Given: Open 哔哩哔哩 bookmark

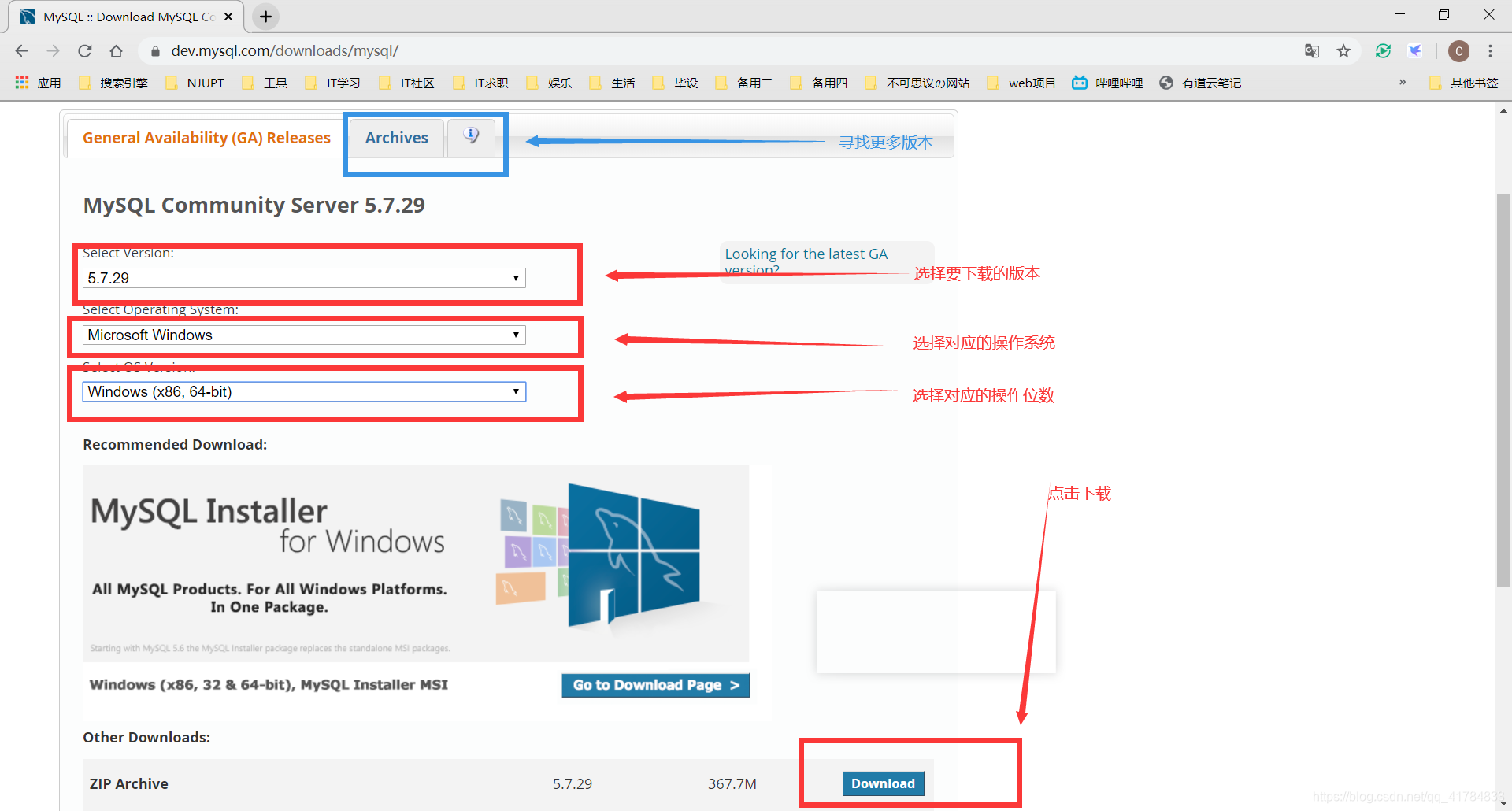Looking at the screenshot, I should click(x=1107, y=83).
